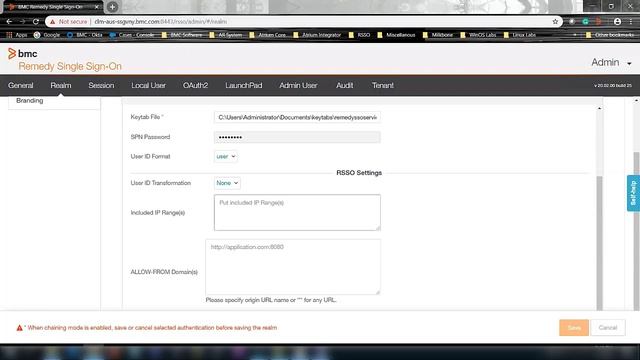
Task: Click the orange extension icon
Action: click(x=598, y=22)
